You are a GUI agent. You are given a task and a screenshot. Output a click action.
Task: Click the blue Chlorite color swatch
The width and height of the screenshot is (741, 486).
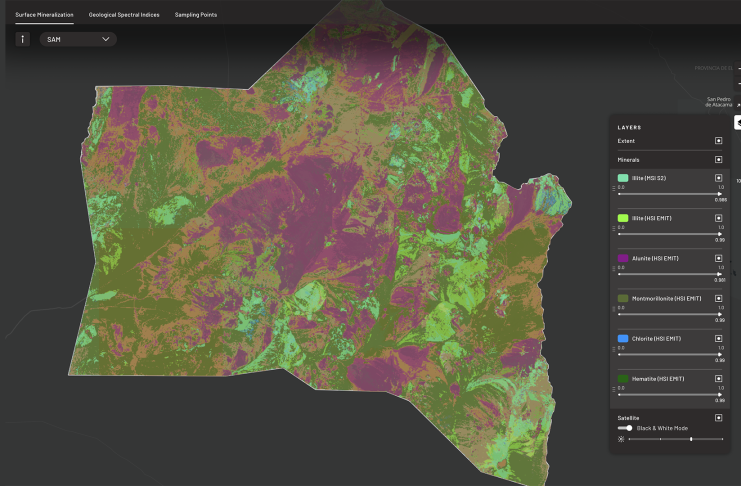coord(623,338)
